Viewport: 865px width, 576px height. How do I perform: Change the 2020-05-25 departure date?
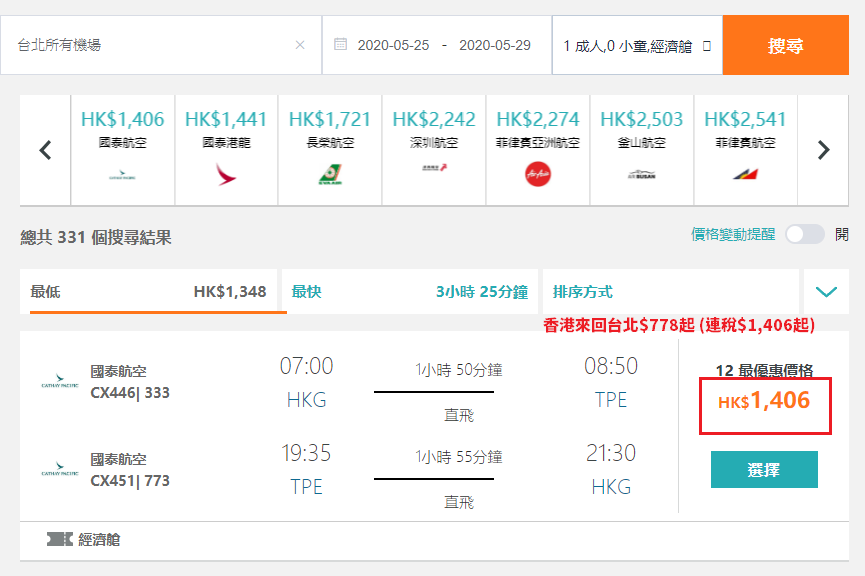pos(393,45)
